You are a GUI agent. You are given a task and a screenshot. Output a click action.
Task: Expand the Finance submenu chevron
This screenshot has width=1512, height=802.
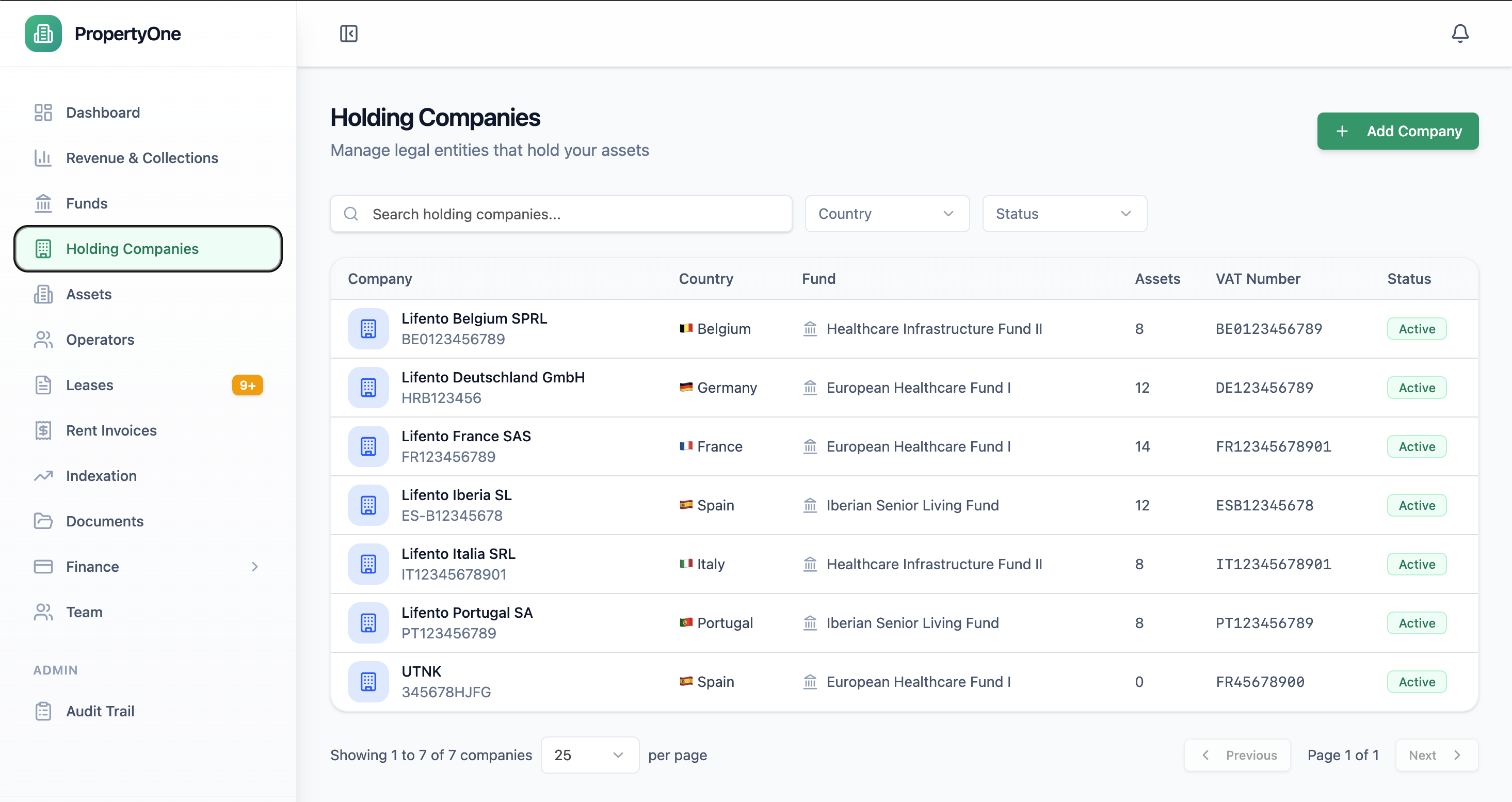click(254, 567)
